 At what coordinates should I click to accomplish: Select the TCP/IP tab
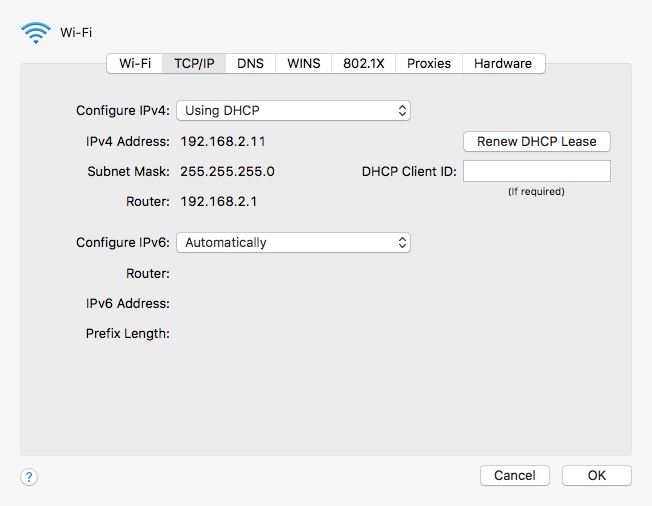click(194, 63)
